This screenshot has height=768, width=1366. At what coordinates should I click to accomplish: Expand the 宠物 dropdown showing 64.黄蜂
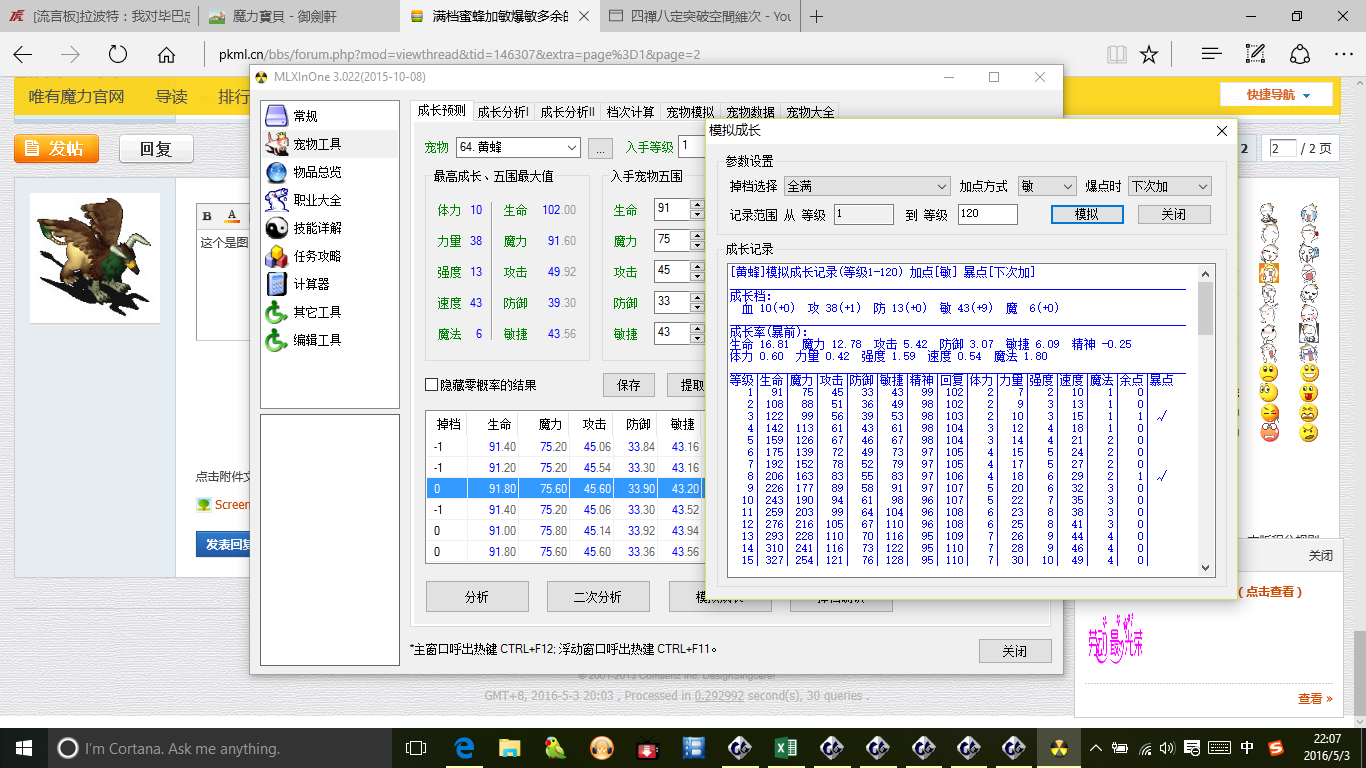pyautogui.click(x=570, y=148)
